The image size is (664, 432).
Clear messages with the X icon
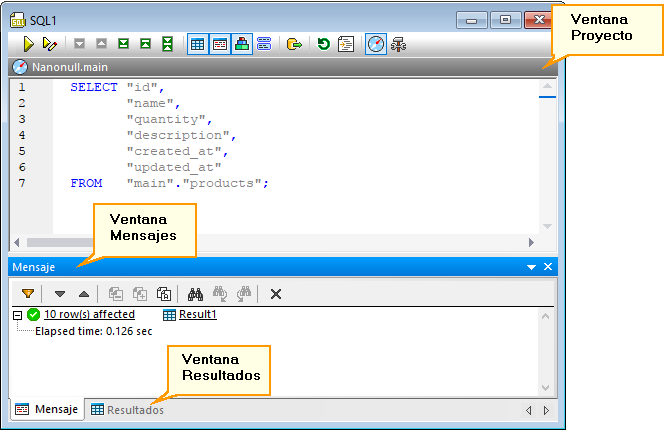[276, 294]
